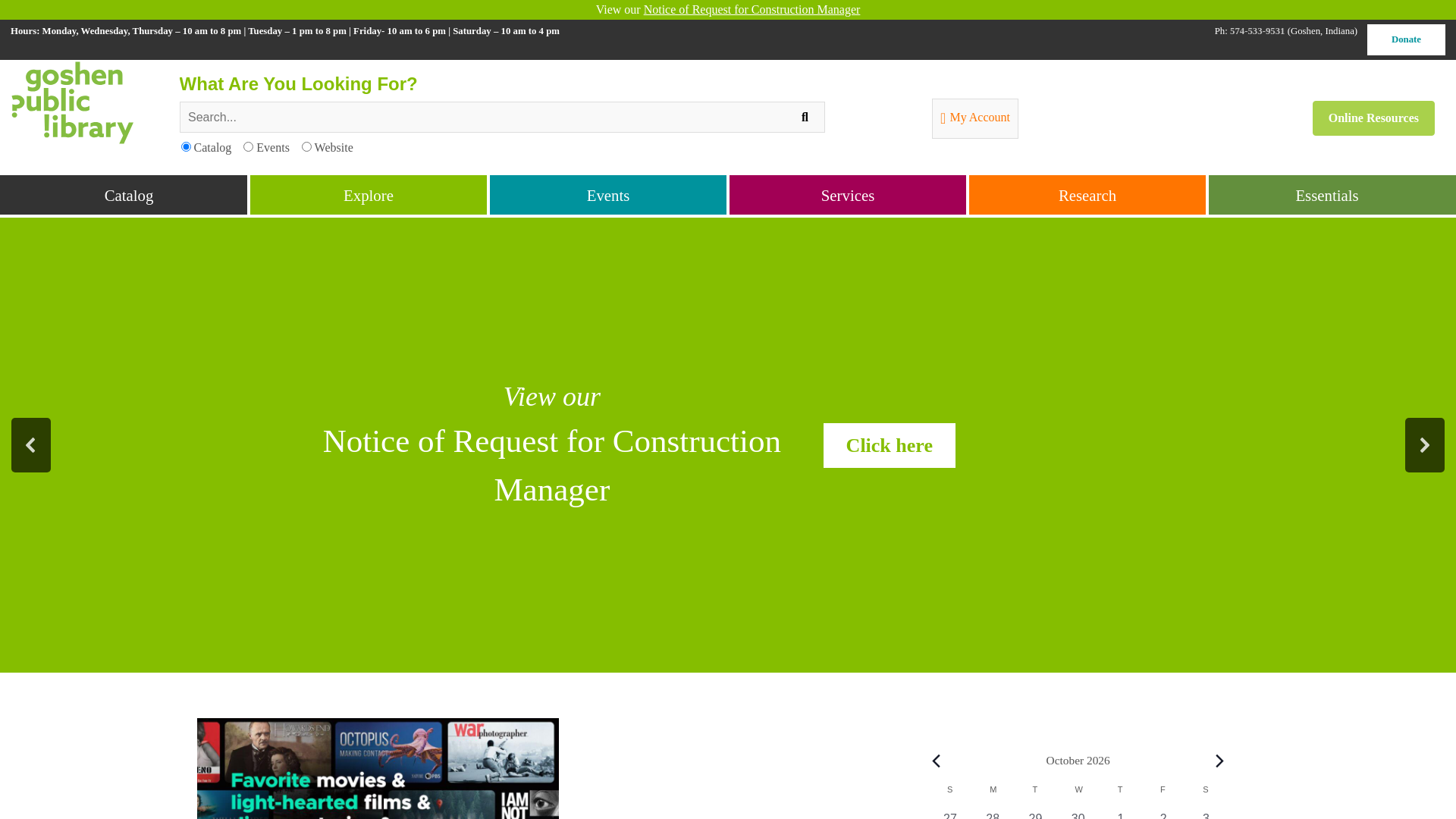1456x819 pixels.
Task: Open top banner Notice of Request for Construction Manager link
Action: coord(752,10)
